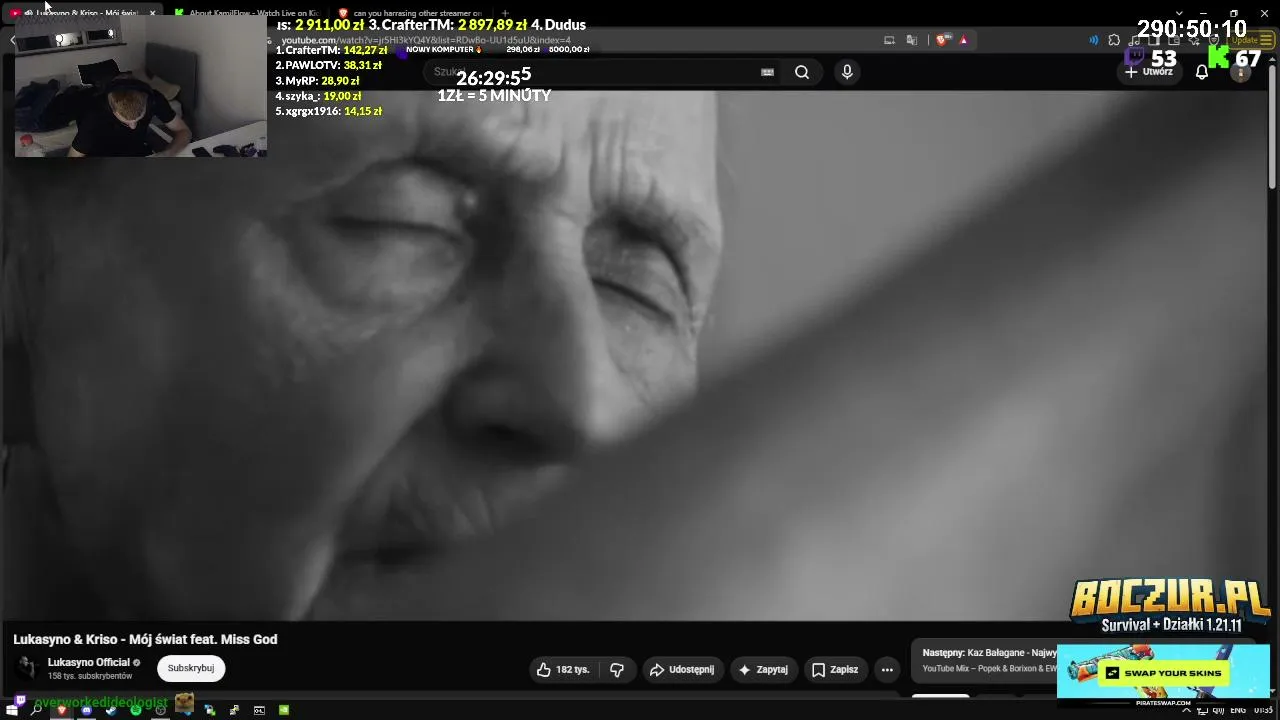Click the '158 tys. subskrybentów' text
The width and height of the screenshot is (1280, 720).
90,676
